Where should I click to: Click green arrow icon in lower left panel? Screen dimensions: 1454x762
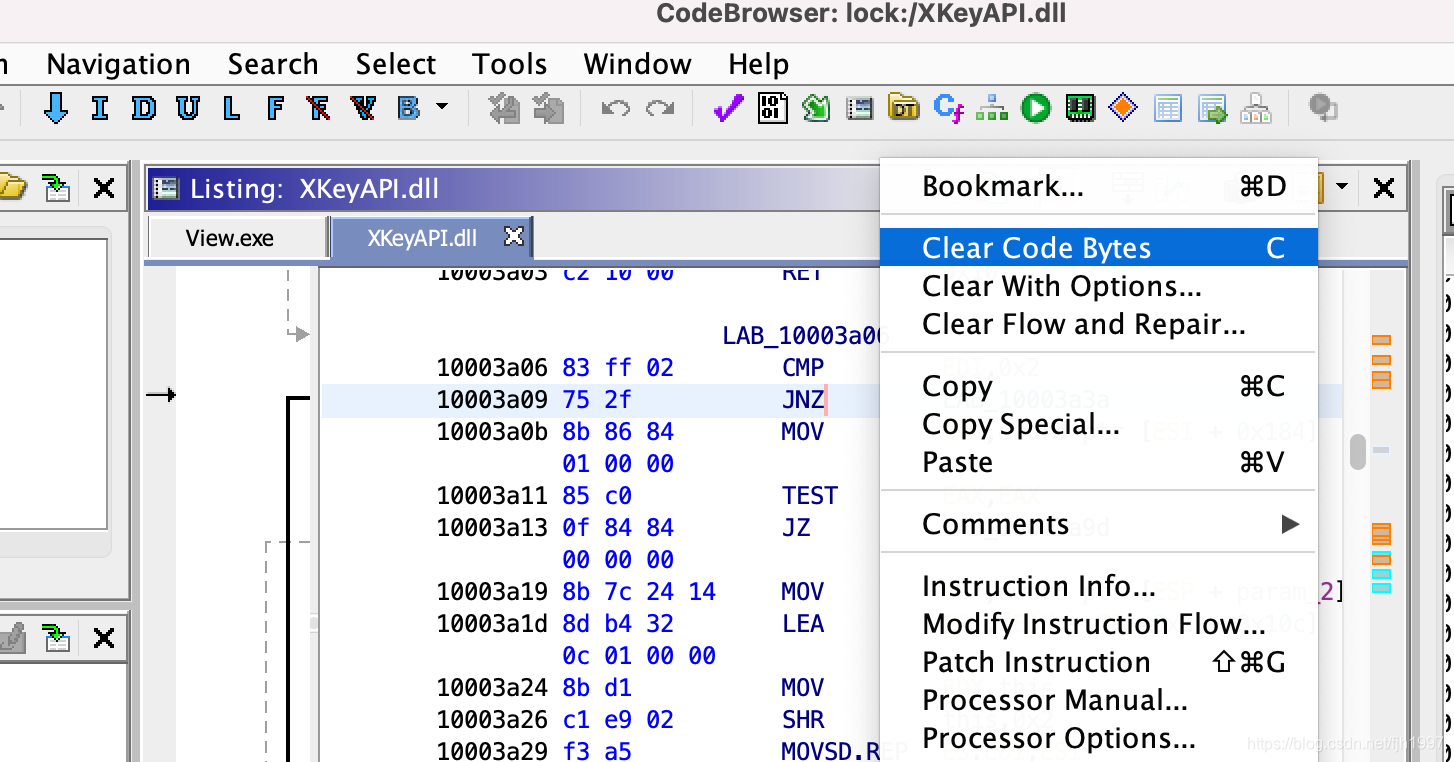[57, 637]
